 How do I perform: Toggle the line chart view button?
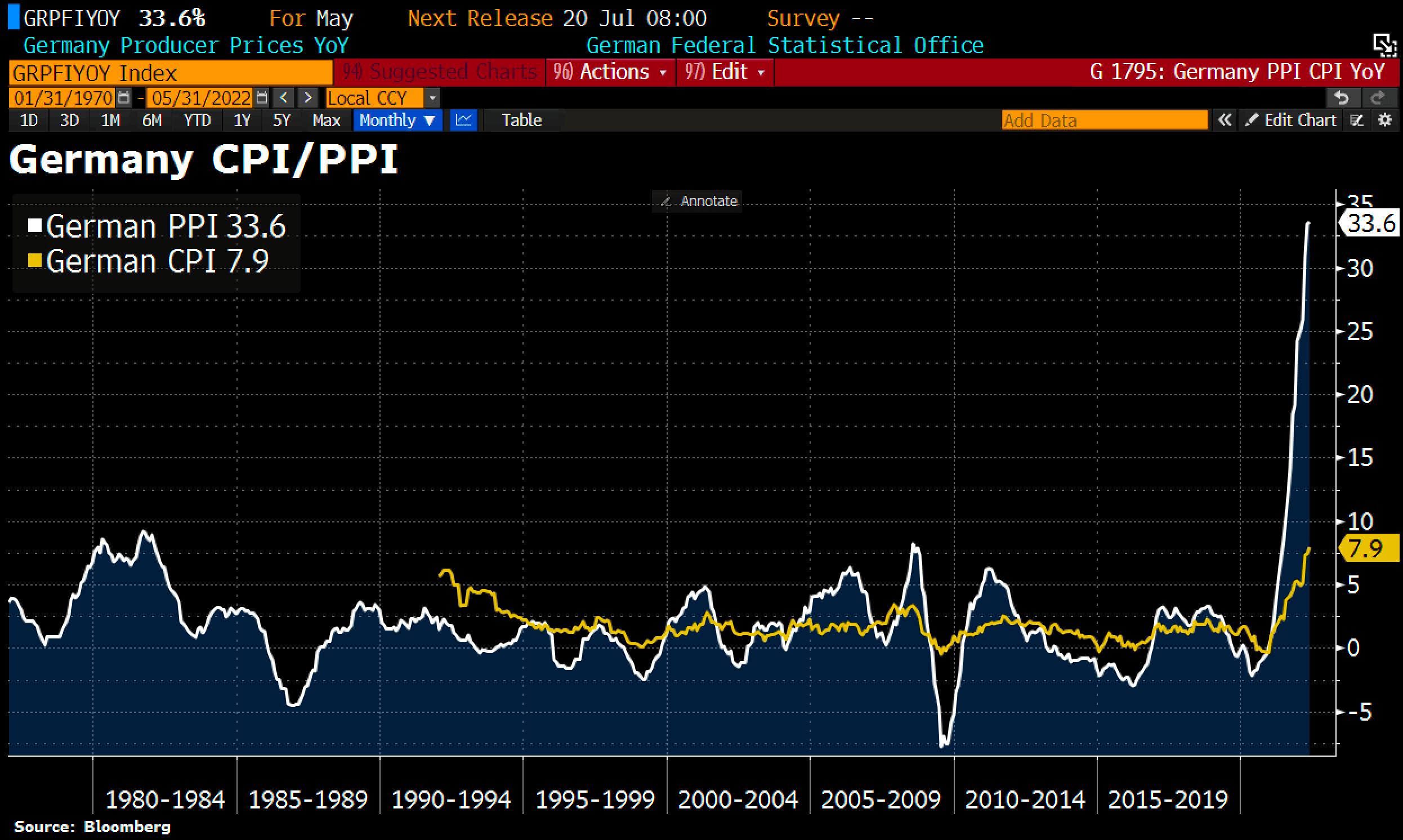[463, 120]
